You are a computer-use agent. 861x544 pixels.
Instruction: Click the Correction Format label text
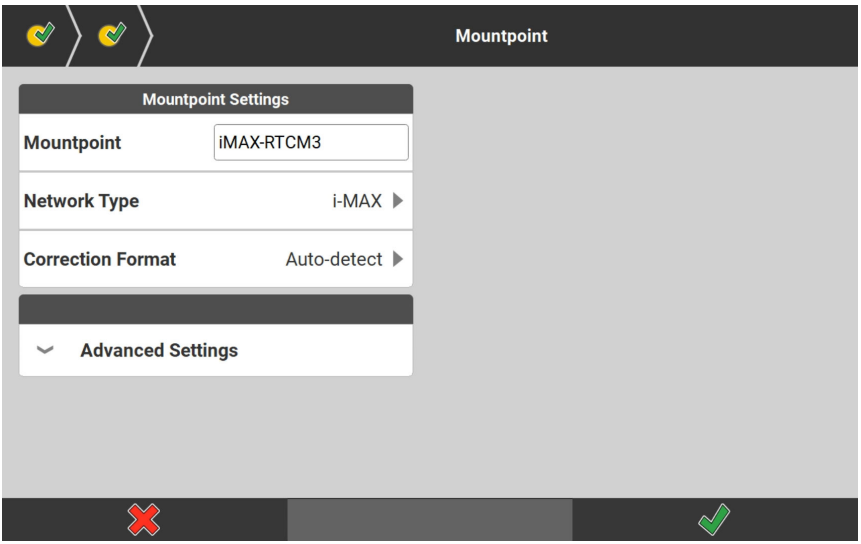[100, 260]
